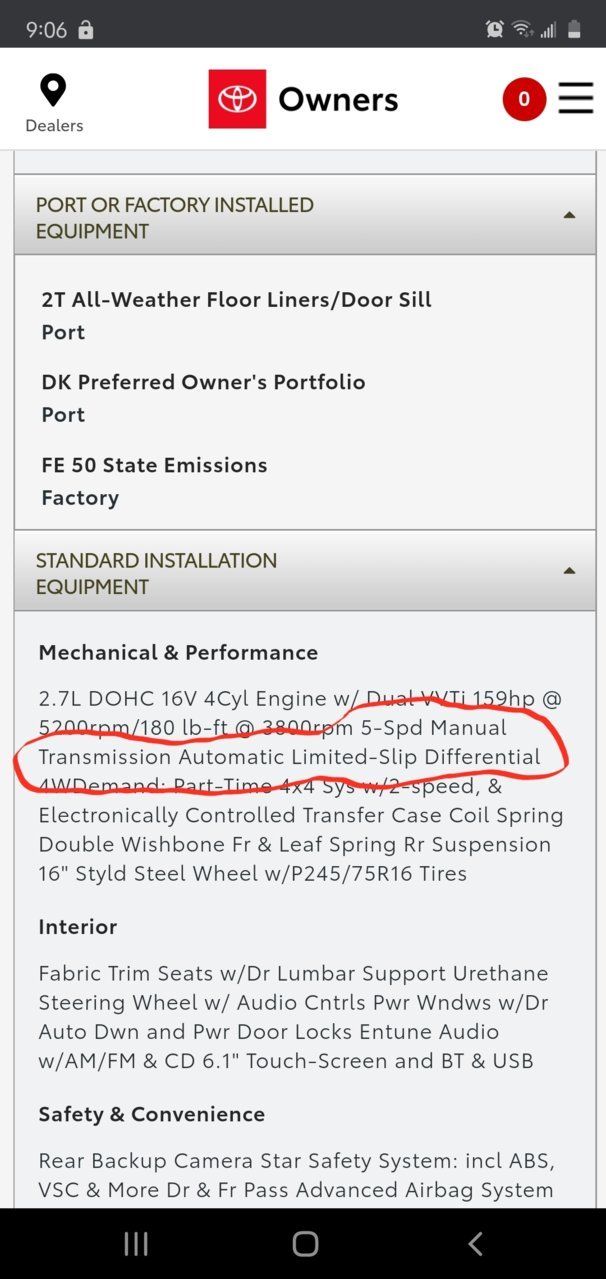Tap the Android home button
This screenshot has width=606, height=1279.
point(305,1243)
